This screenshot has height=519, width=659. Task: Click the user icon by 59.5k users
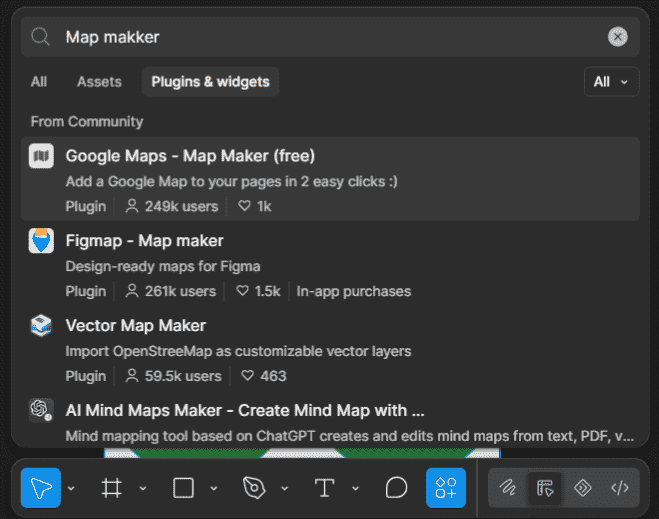132,376
